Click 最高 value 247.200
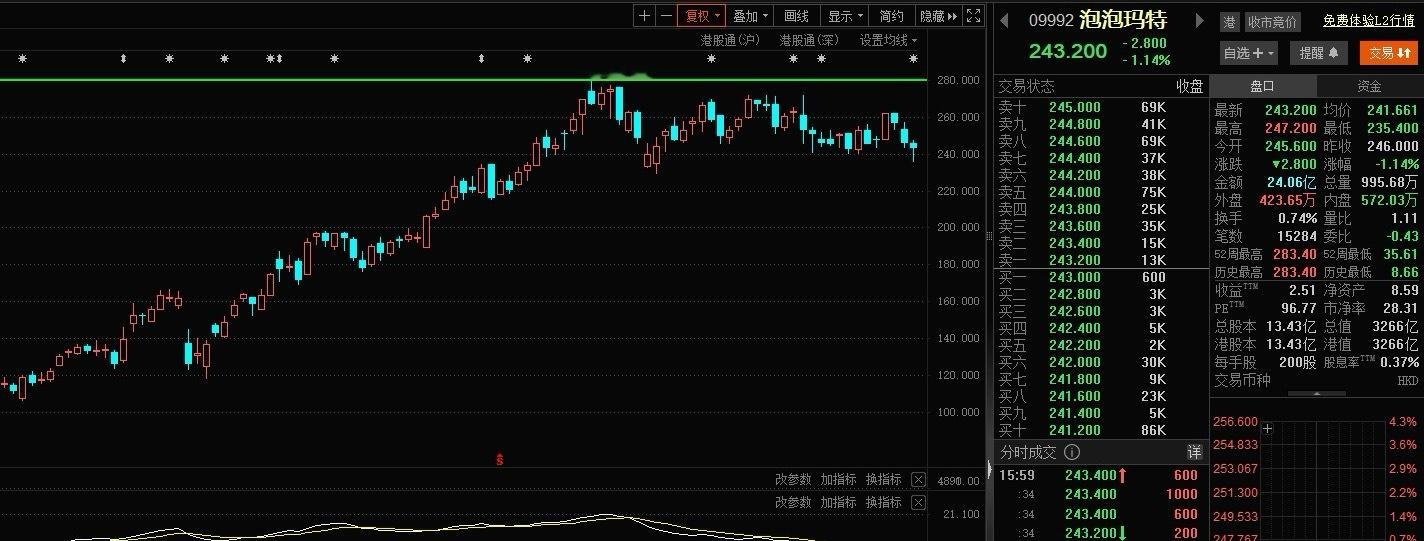 pyautogui.click(x=1290, y=128)
